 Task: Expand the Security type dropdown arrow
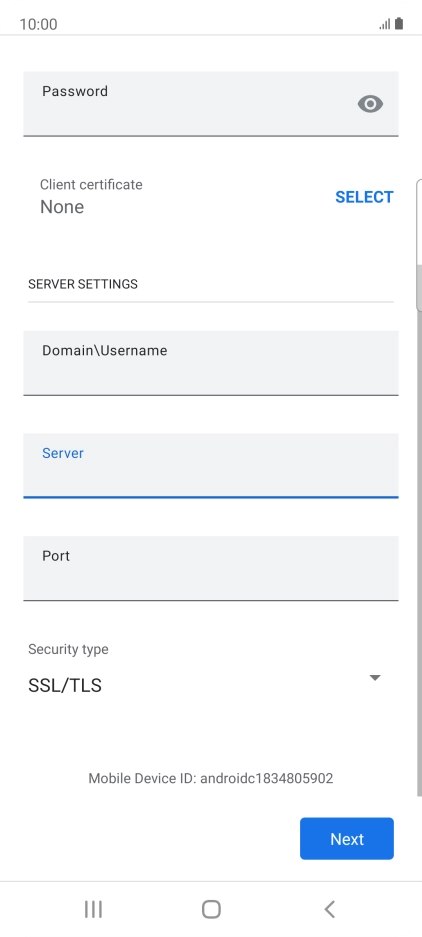[375, 678]
